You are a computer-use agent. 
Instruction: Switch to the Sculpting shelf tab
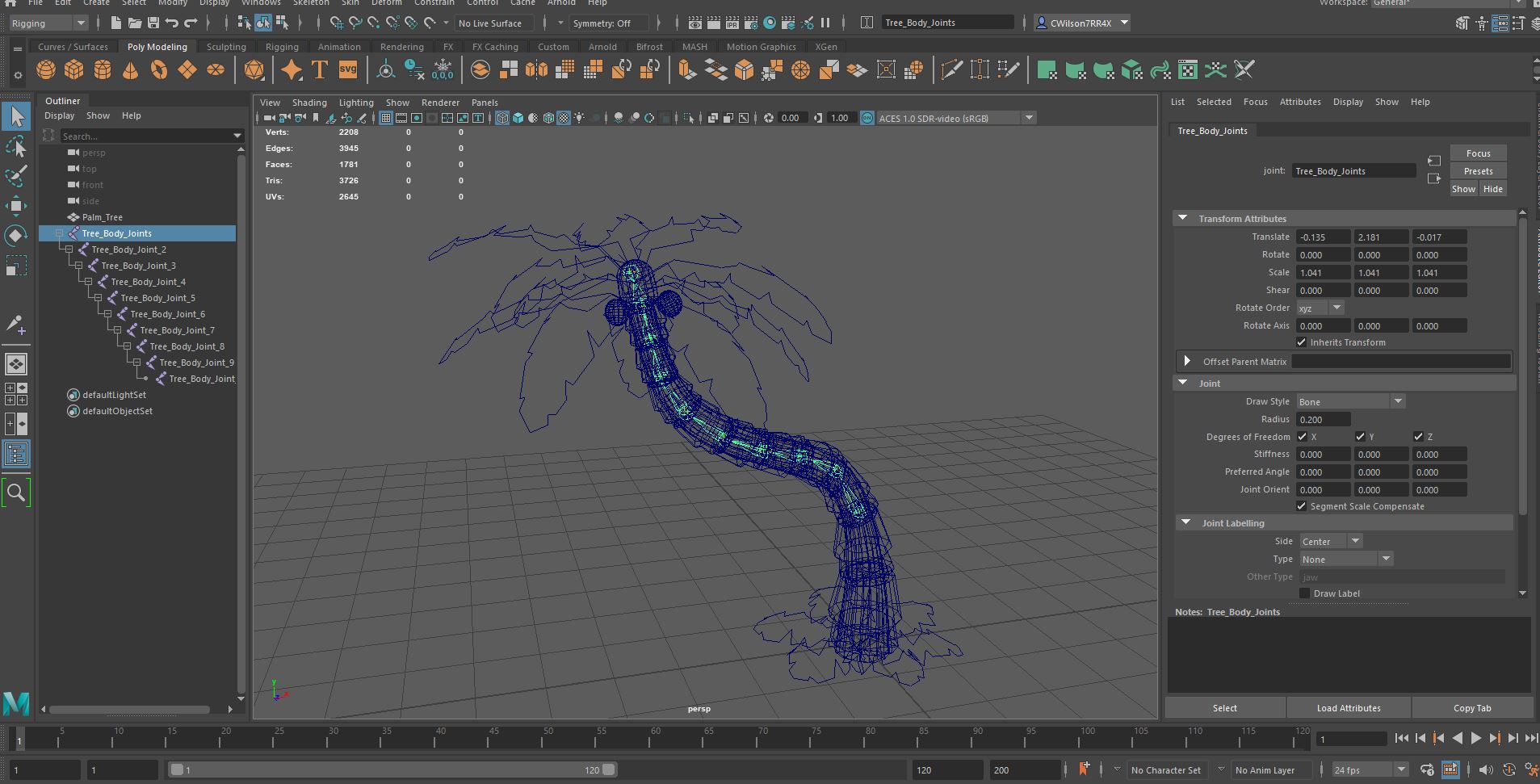[226, 47]
